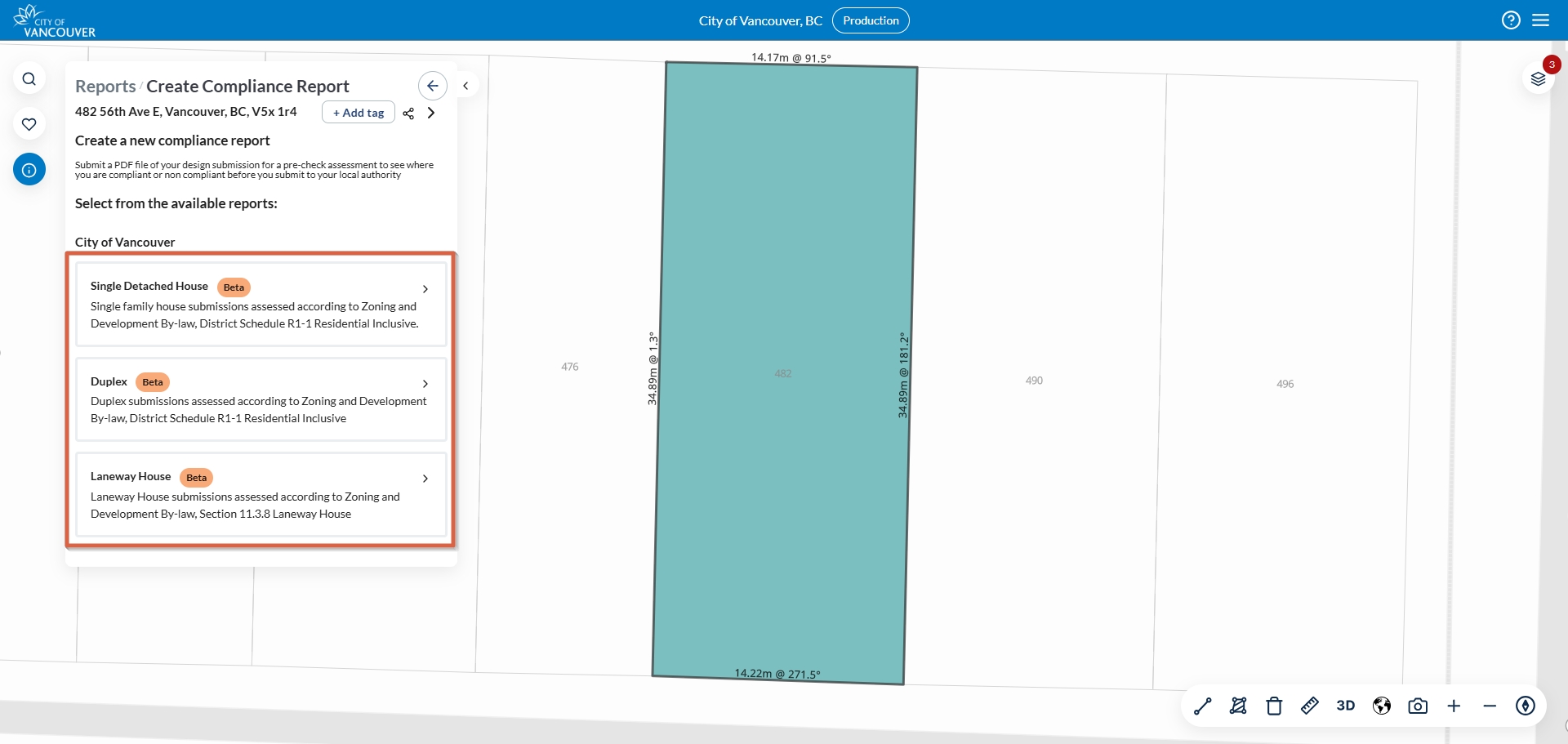Image resolution: width=1568 pixels, height=744 pixels.
Task: Select the highlighted parcel 482 on map
Action: pos(784,373)
